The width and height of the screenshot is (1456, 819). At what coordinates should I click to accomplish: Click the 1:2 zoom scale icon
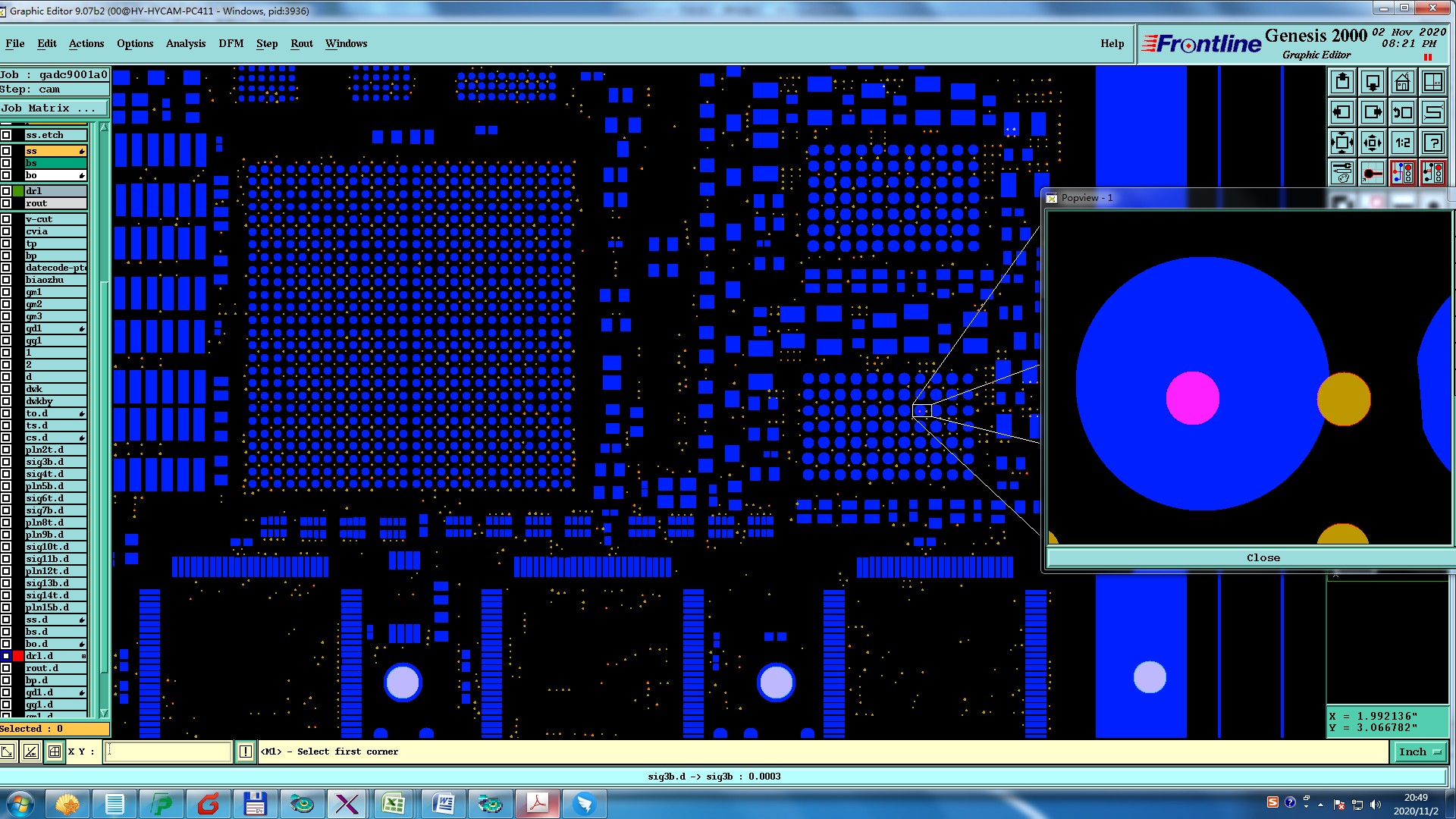point(1402,143)
